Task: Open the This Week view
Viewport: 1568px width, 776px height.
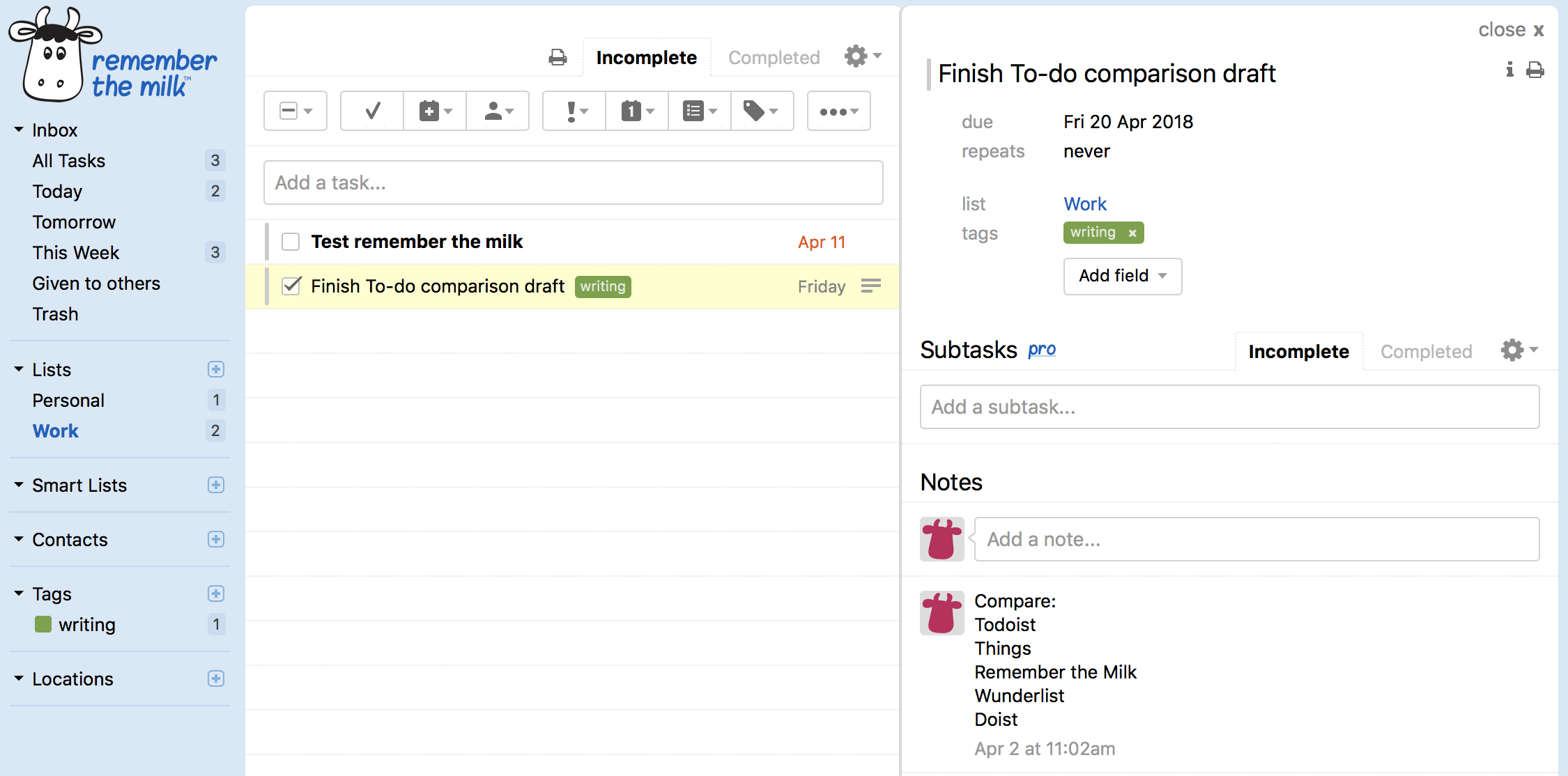Action: (x=76, y=253)
